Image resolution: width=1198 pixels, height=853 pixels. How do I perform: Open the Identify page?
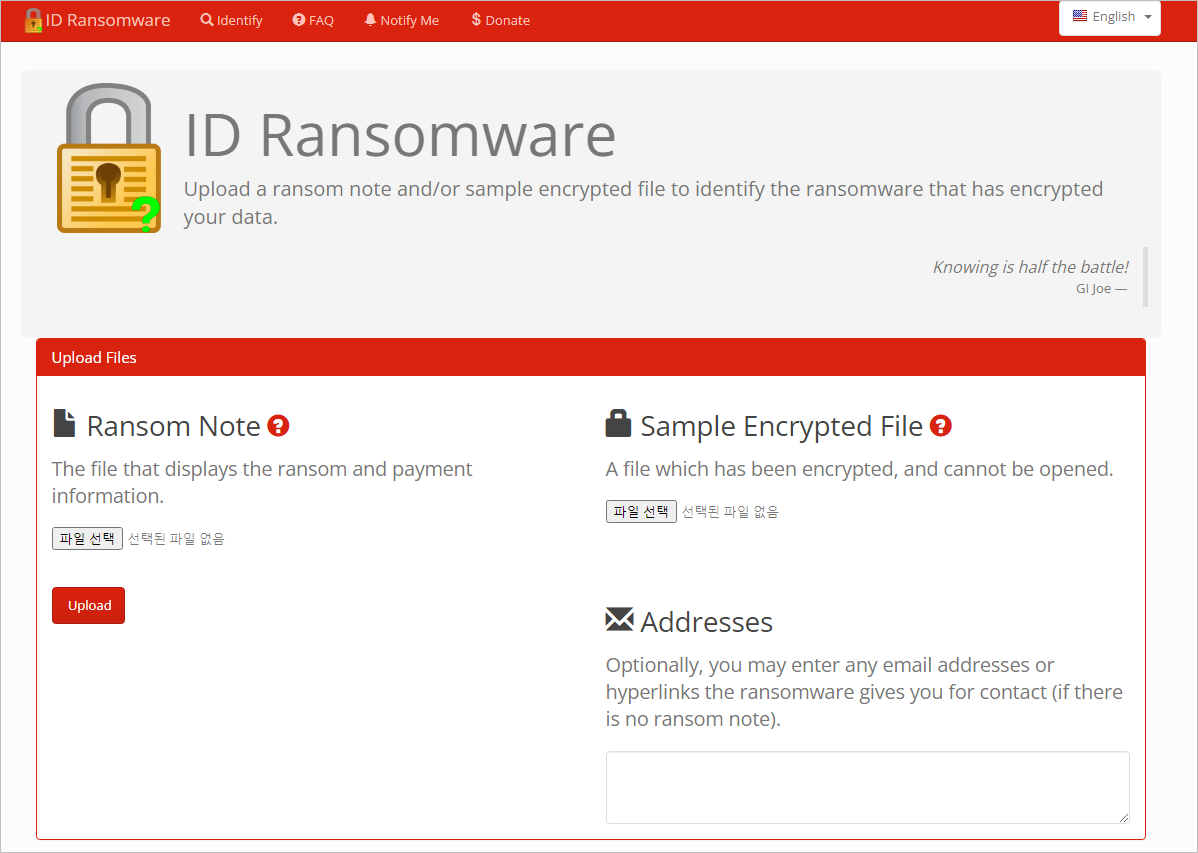(232, 20)
